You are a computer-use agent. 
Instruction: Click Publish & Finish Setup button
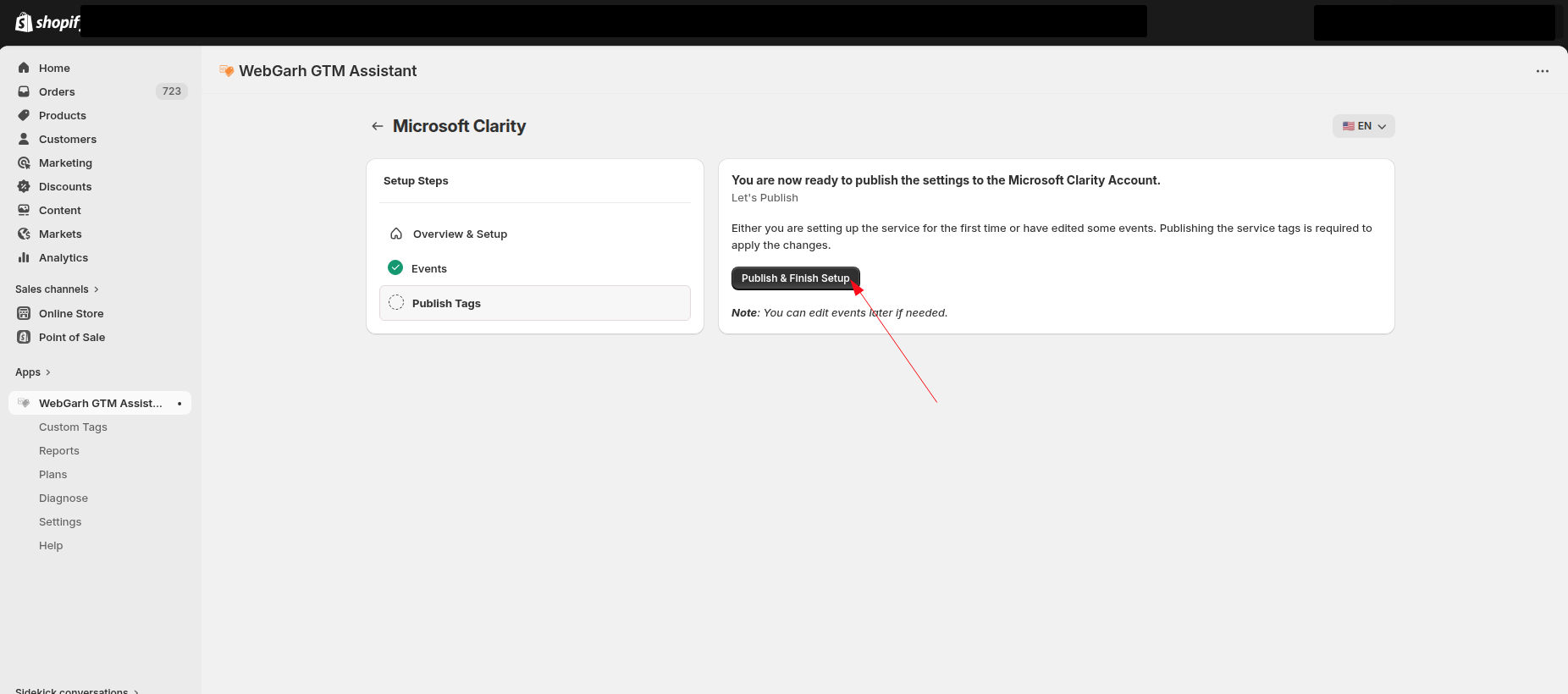click(795, 278)
